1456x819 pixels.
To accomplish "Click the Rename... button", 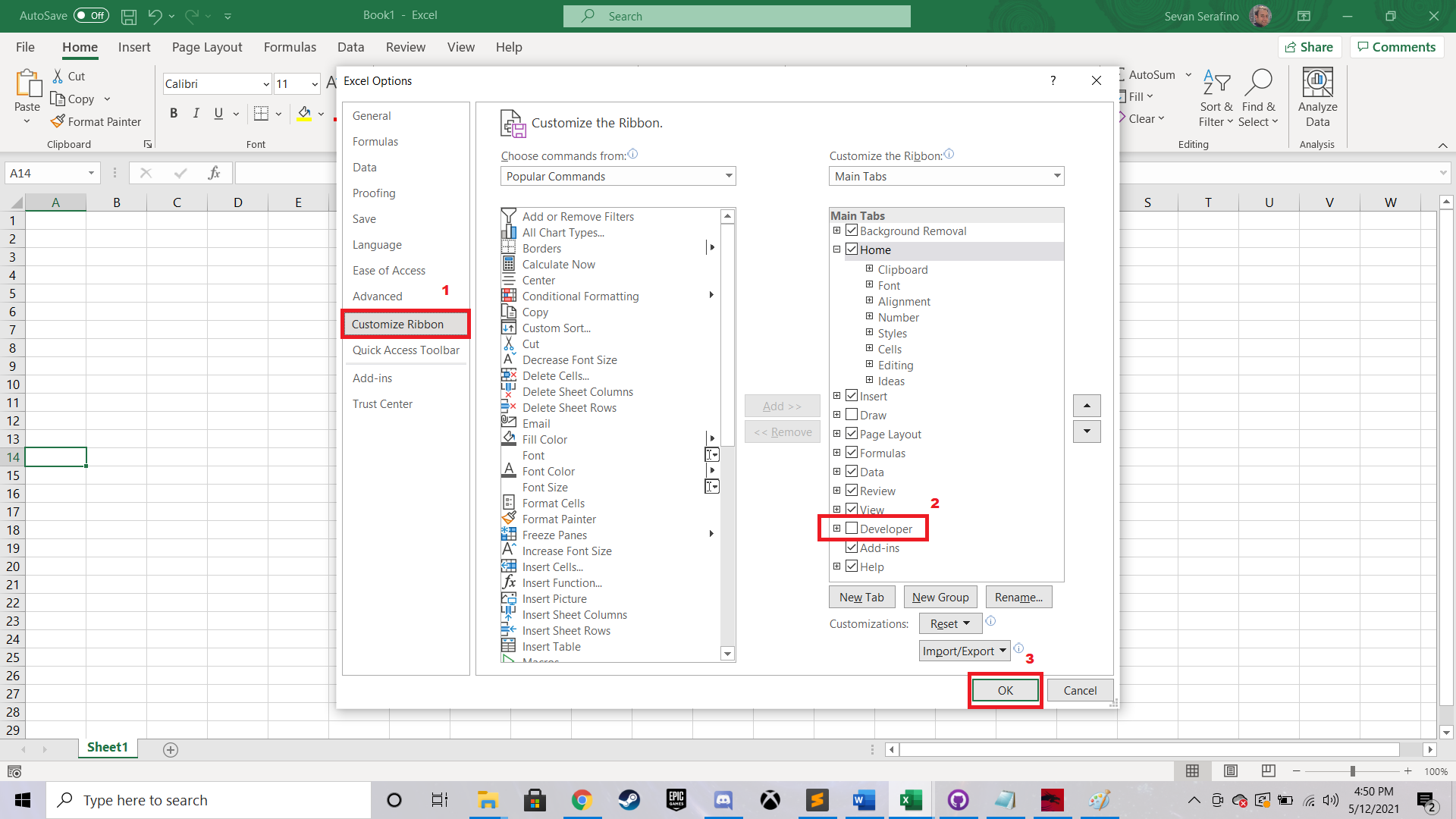I will pos(1018,597).
